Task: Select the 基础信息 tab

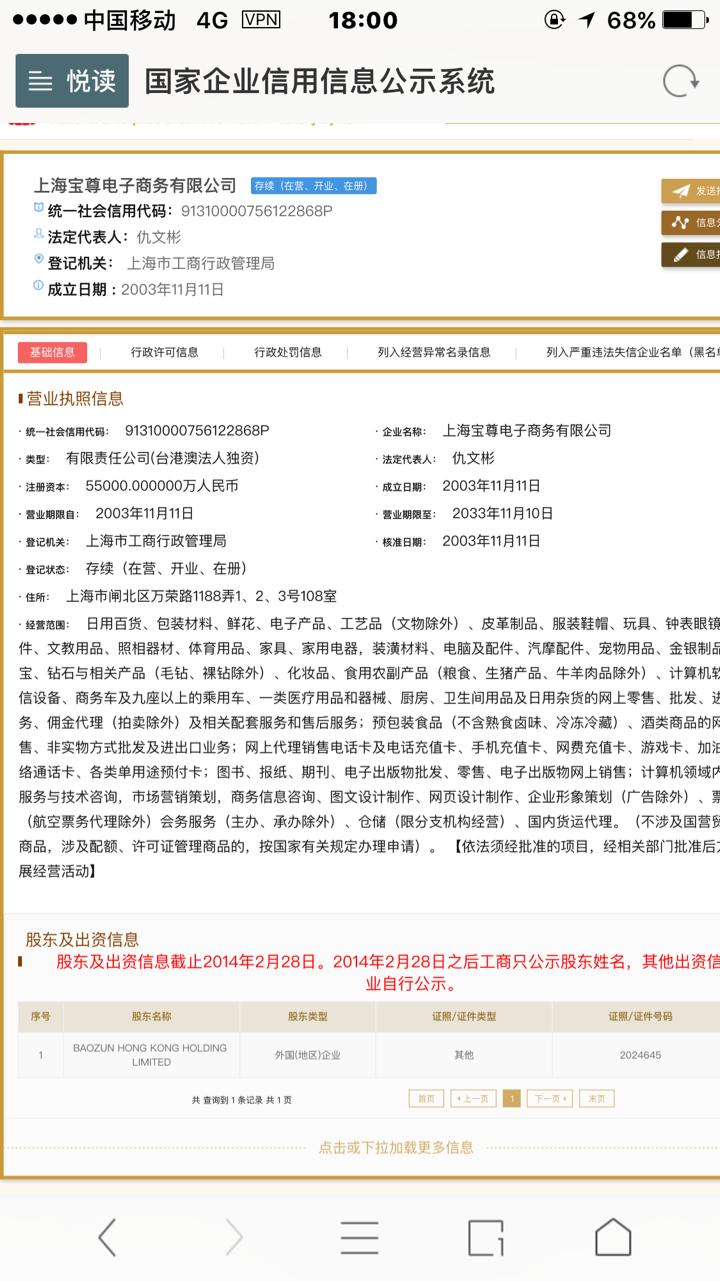Action: click(52, 352)
